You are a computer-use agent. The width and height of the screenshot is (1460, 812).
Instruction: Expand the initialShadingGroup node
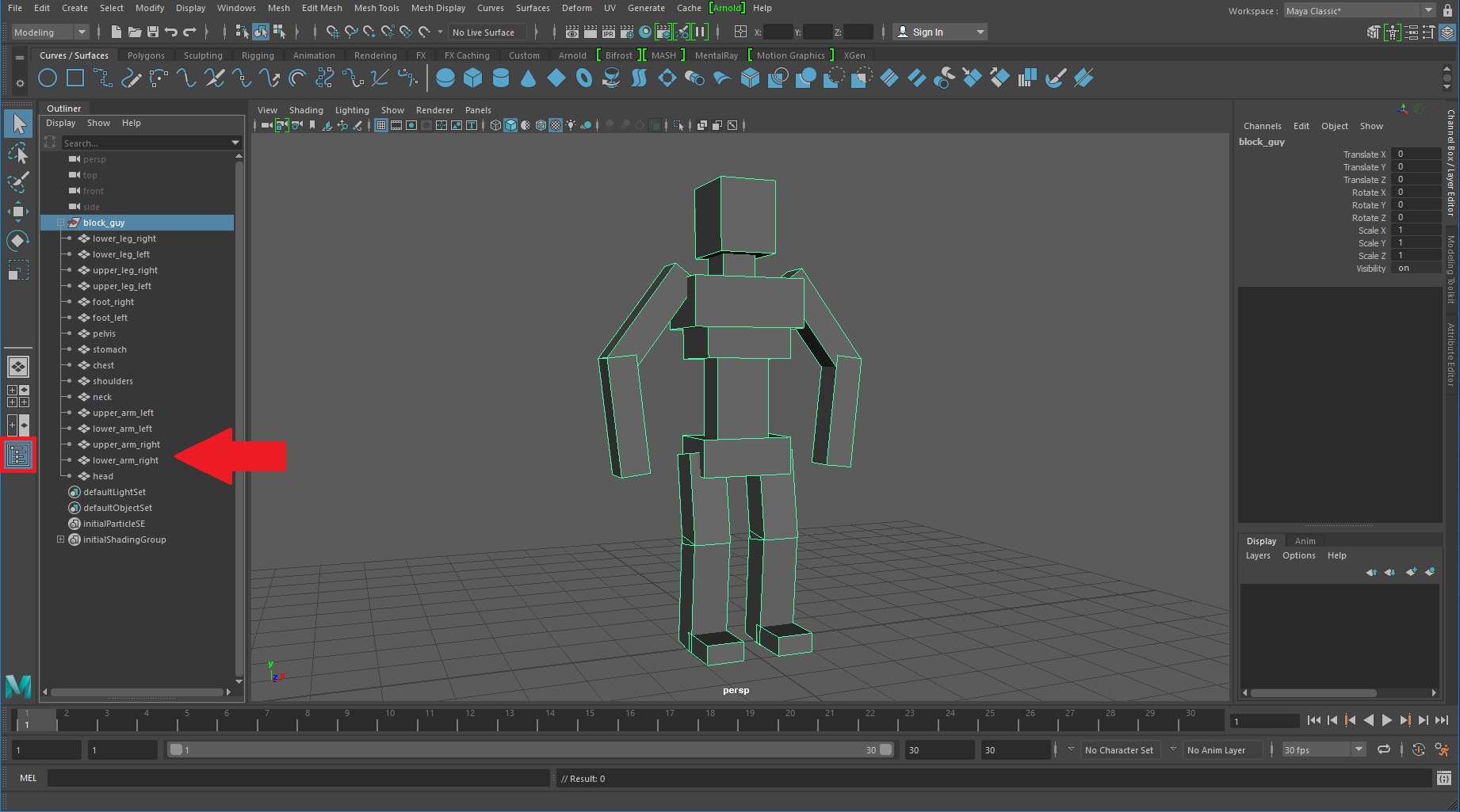[60, 539]
